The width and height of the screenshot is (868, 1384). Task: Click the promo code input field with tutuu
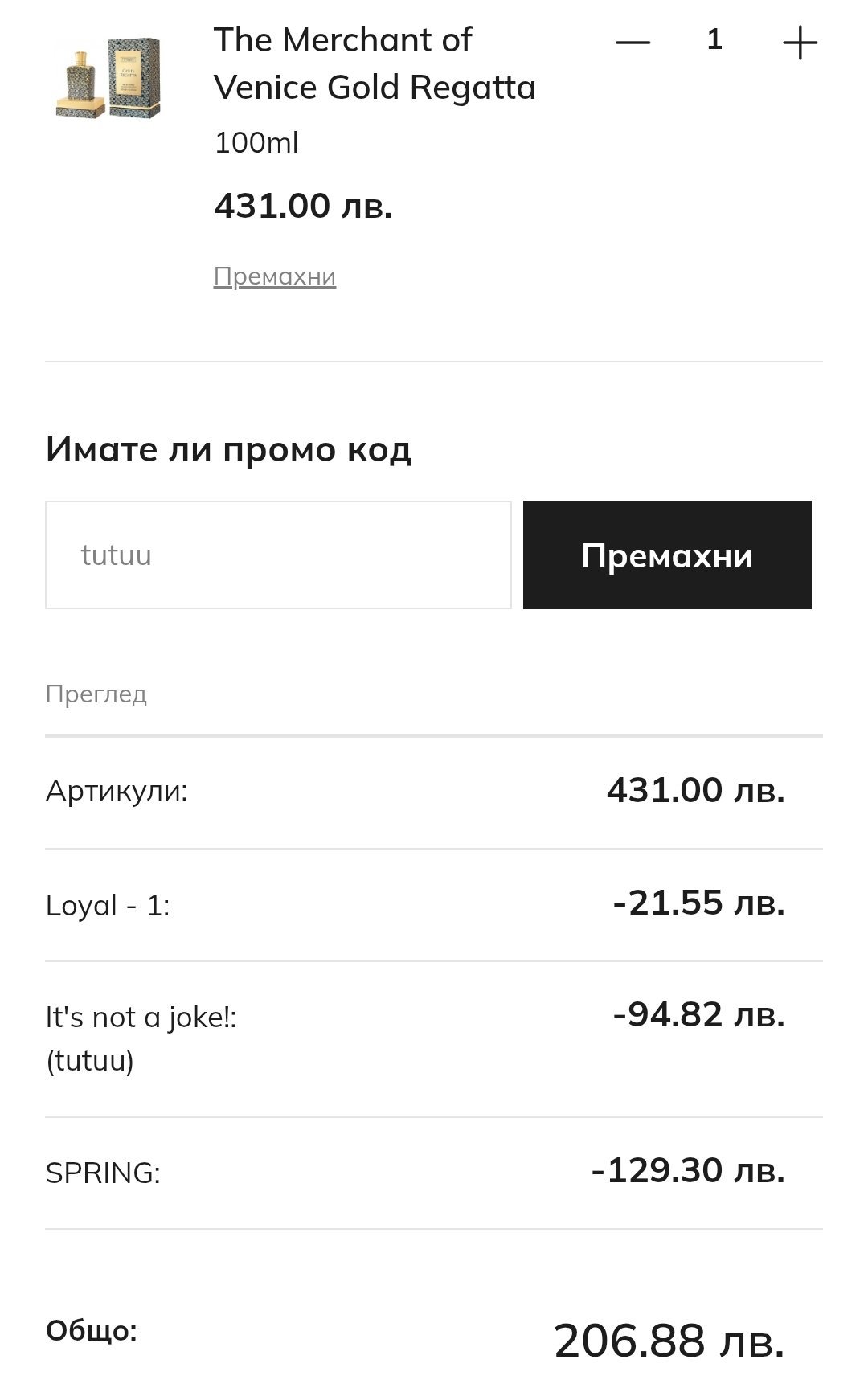[278, 555]
